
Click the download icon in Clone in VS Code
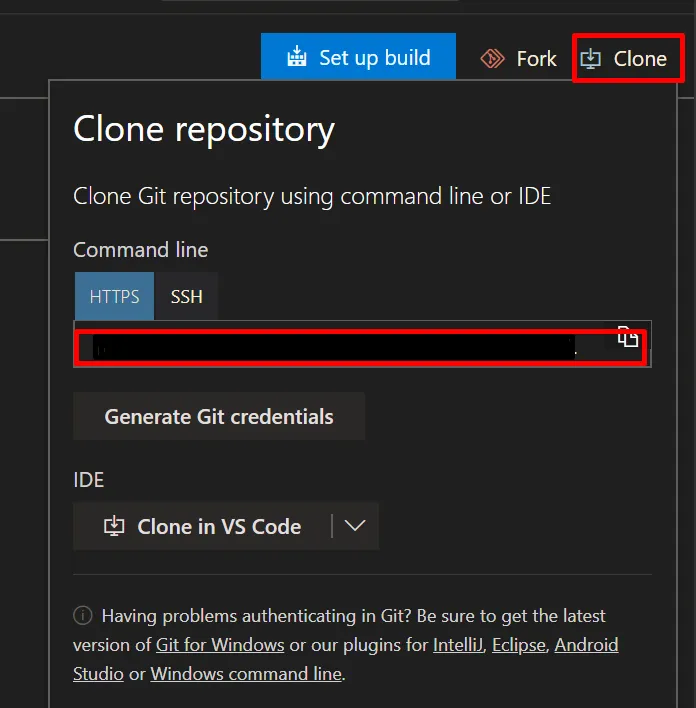[115, 526]
